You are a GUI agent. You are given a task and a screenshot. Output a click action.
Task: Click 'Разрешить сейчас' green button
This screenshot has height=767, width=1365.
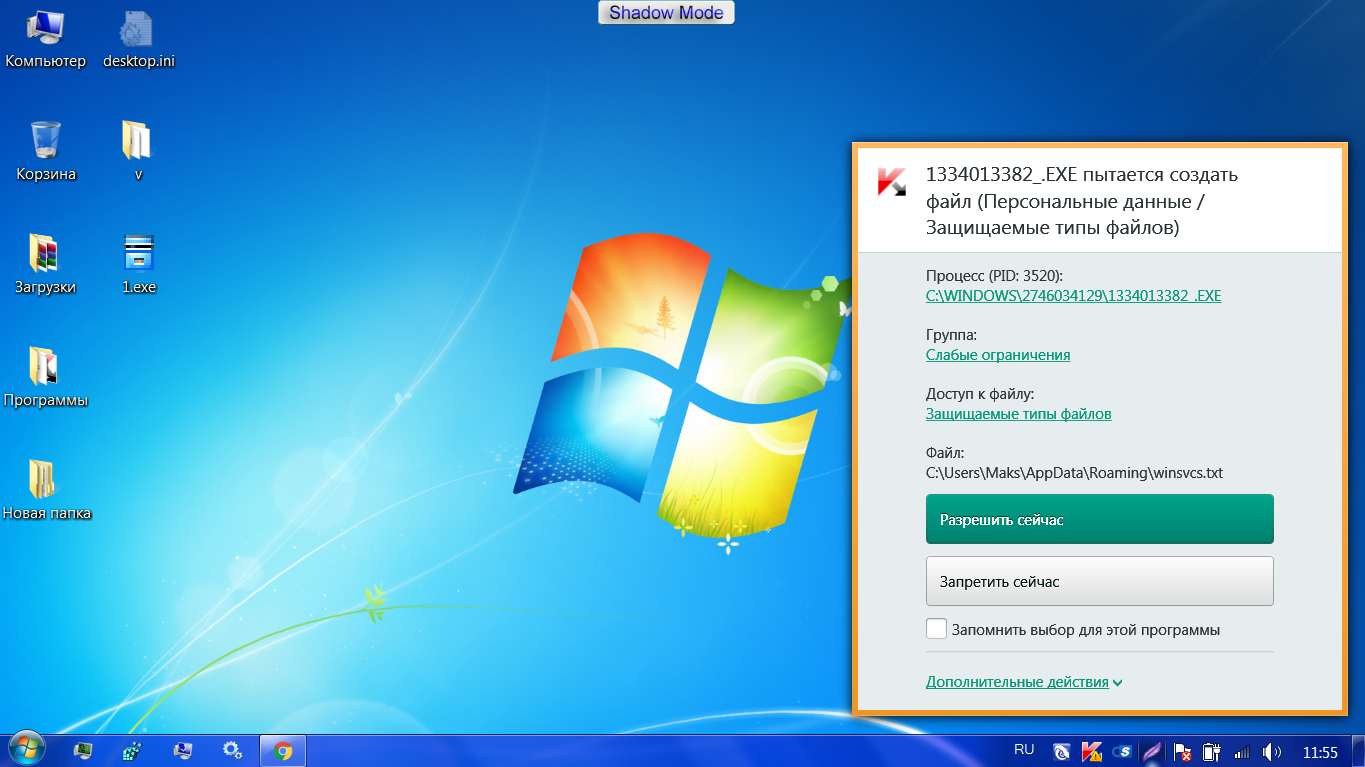coord(1099,520)
